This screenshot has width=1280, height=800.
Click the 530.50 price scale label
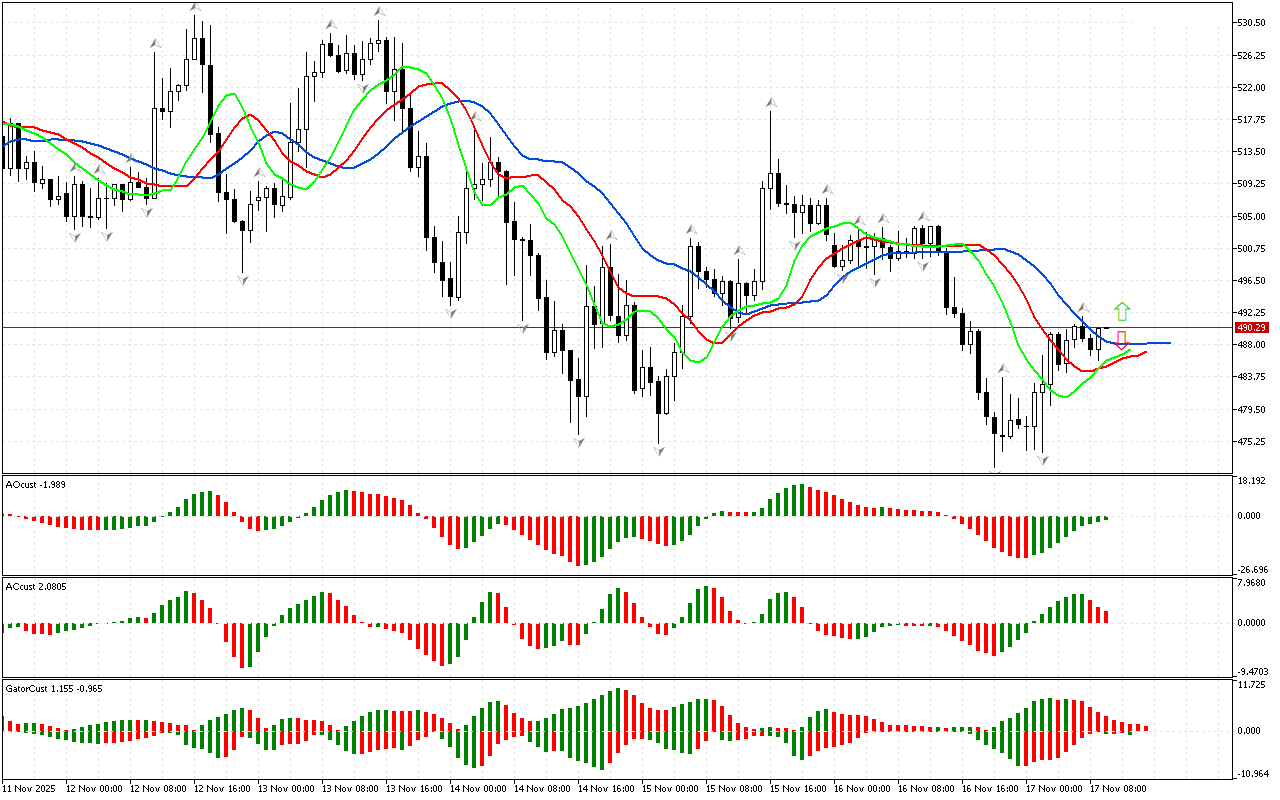tap(1251, 23)
